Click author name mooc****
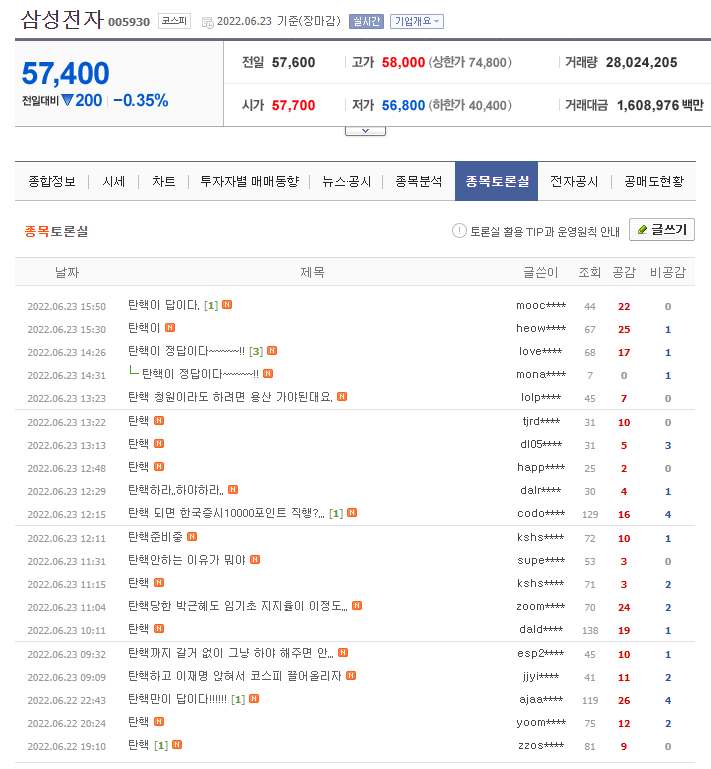Image resolution: width=711 pixels, height=769 pixels. [x=541, y=306]
